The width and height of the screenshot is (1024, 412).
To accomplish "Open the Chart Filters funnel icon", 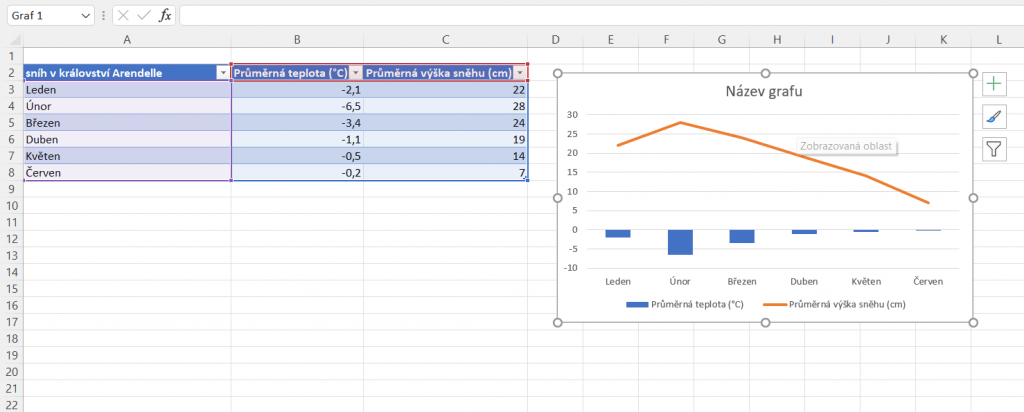I will click(x=994, y=150).
